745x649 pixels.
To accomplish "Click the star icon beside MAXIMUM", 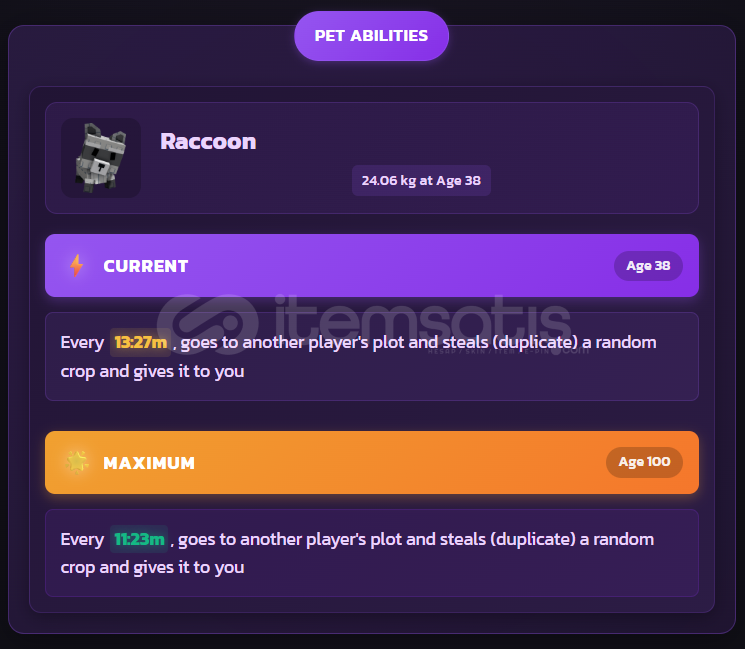I will (77, 462).
